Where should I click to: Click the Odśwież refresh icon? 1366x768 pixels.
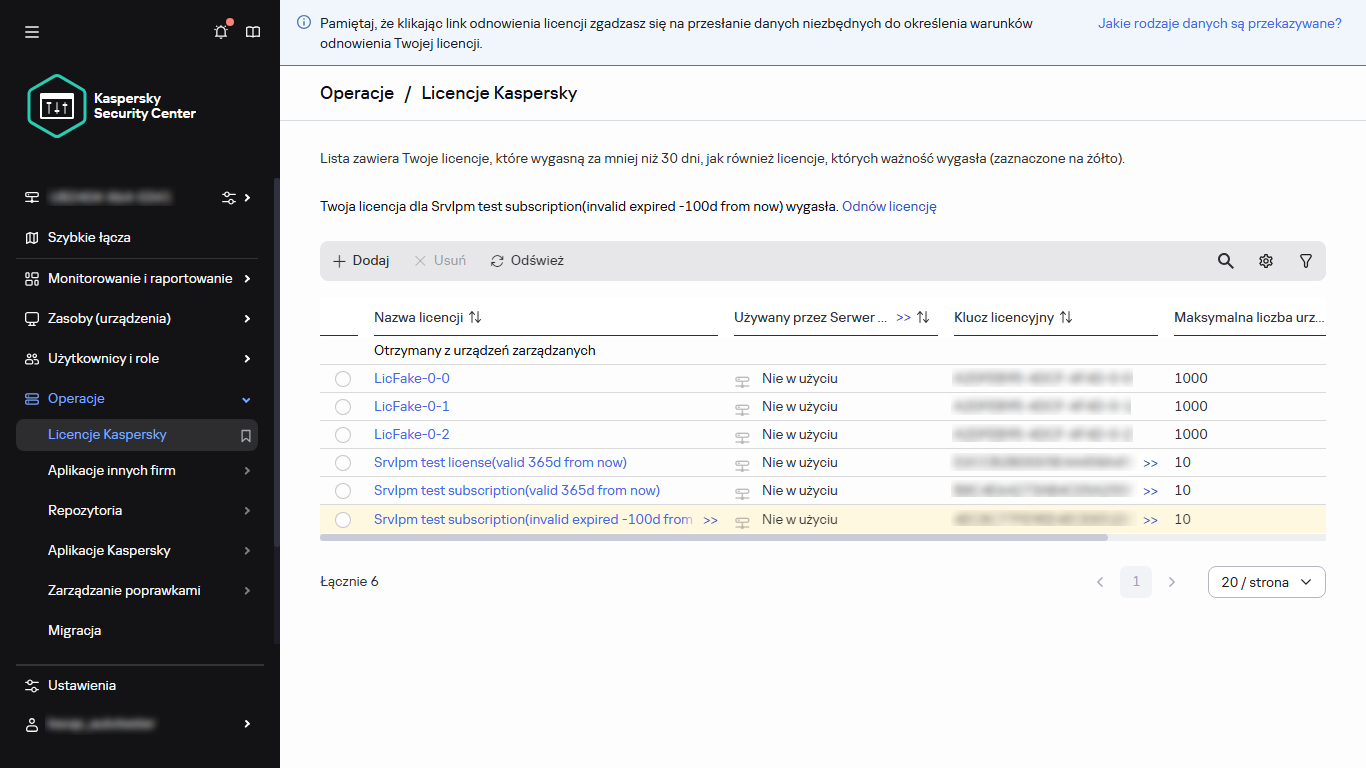point(497,260)
